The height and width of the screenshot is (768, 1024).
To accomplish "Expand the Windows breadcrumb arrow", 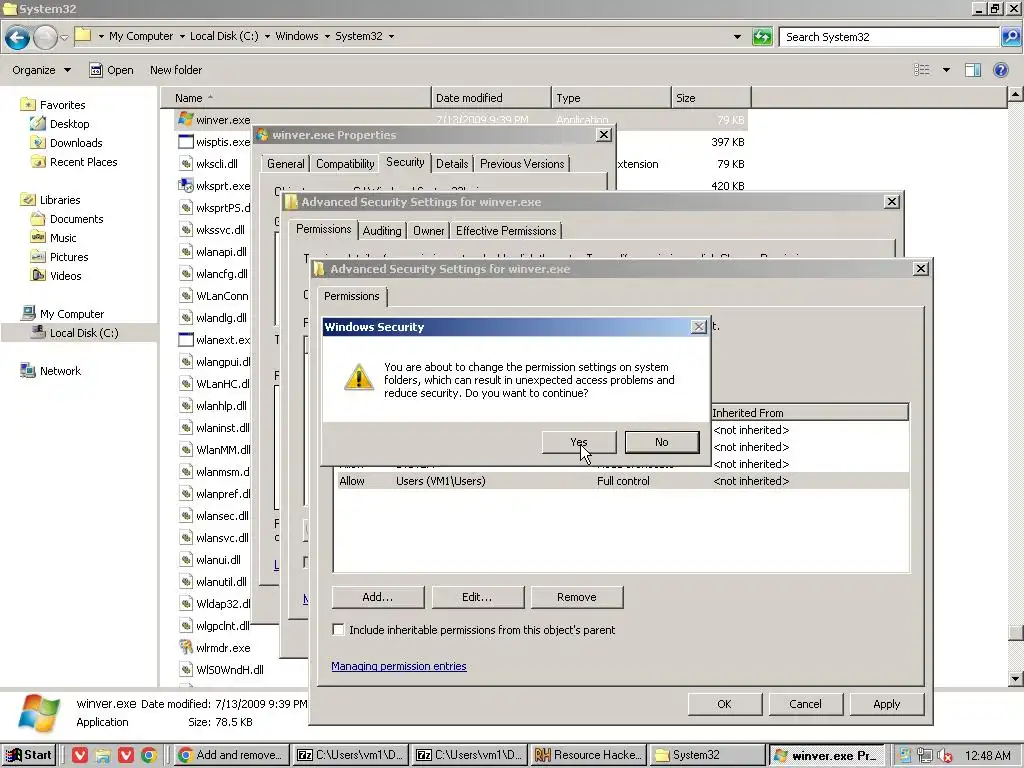I will coord(327,37).
